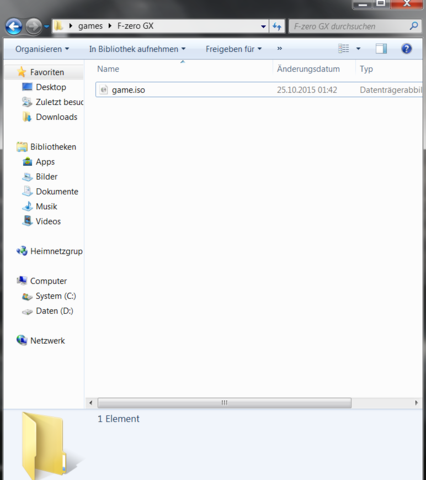Show more toolbar commands chevron

[x=280, y=49]
